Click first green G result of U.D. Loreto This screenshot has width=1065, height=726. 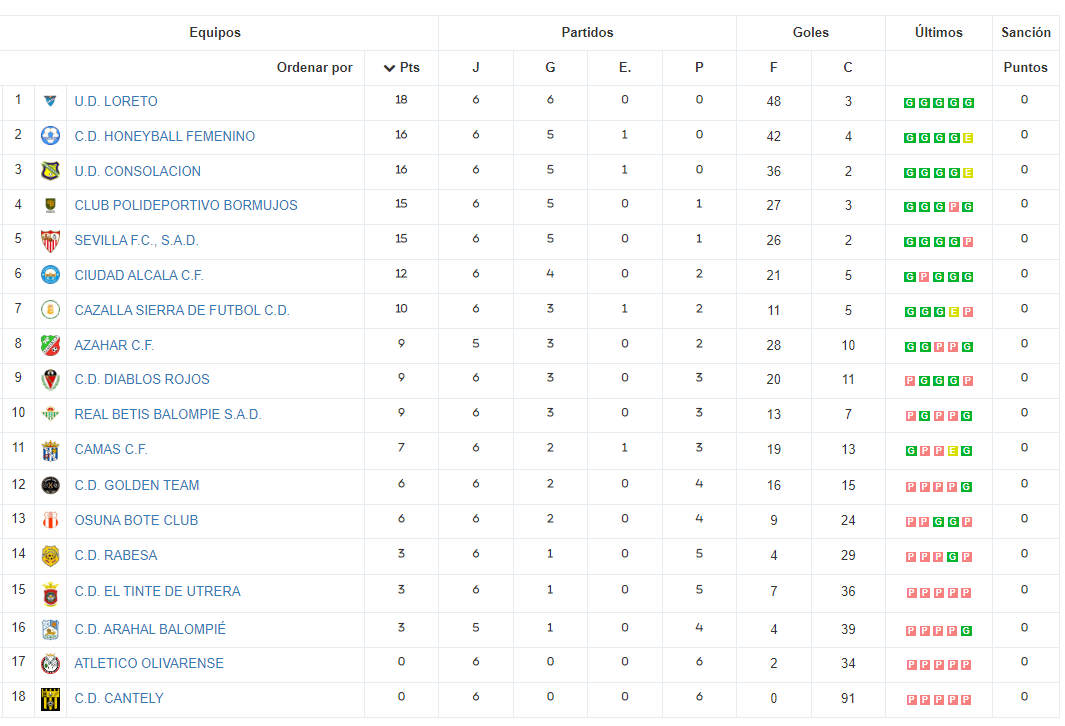coord(909,103)
